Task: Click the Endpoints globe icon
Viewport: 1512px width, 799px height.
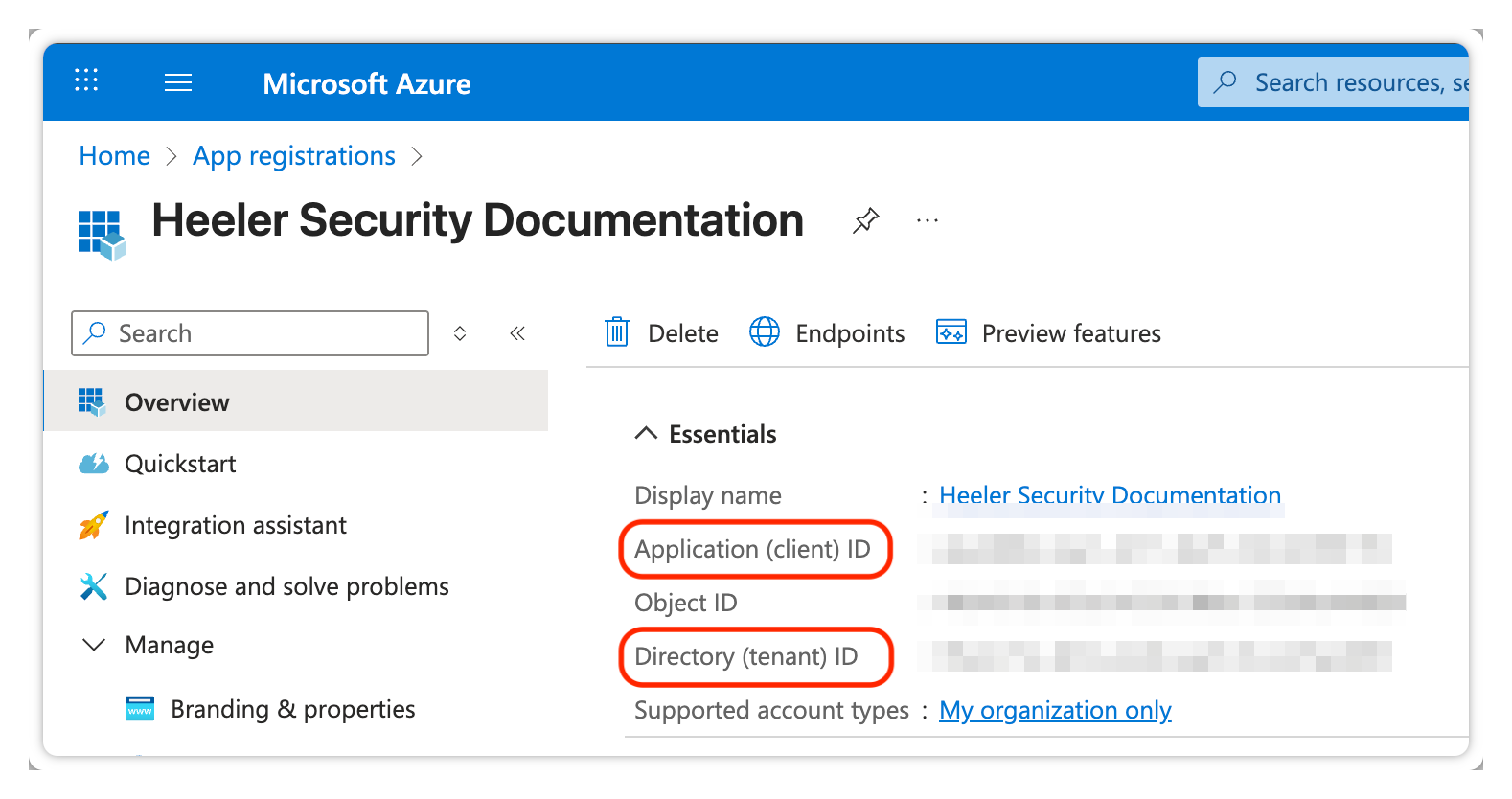Action: coord(765,332)
